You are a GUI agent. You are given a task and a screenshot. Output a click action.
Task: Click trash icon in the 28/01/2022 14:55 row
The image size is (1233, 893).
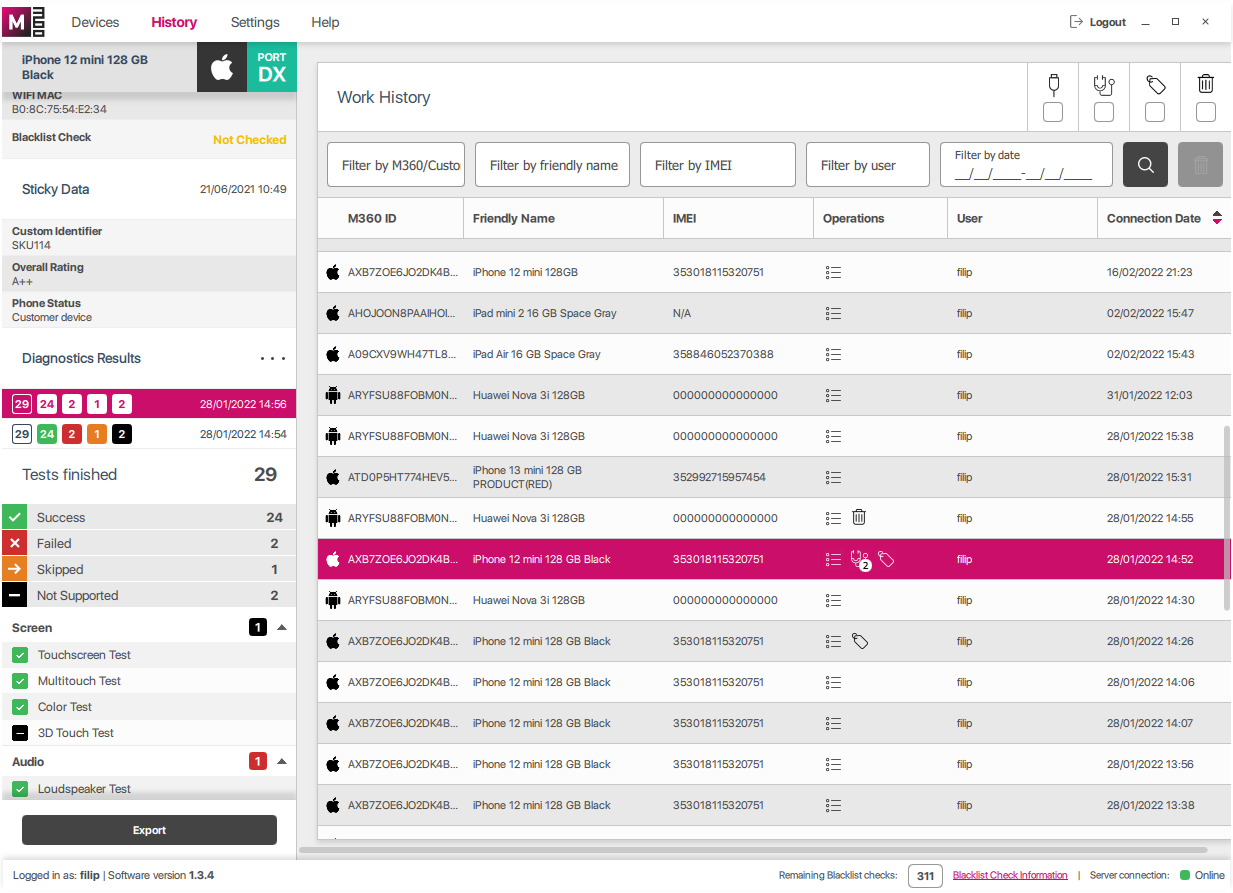(x=859, y=517)
